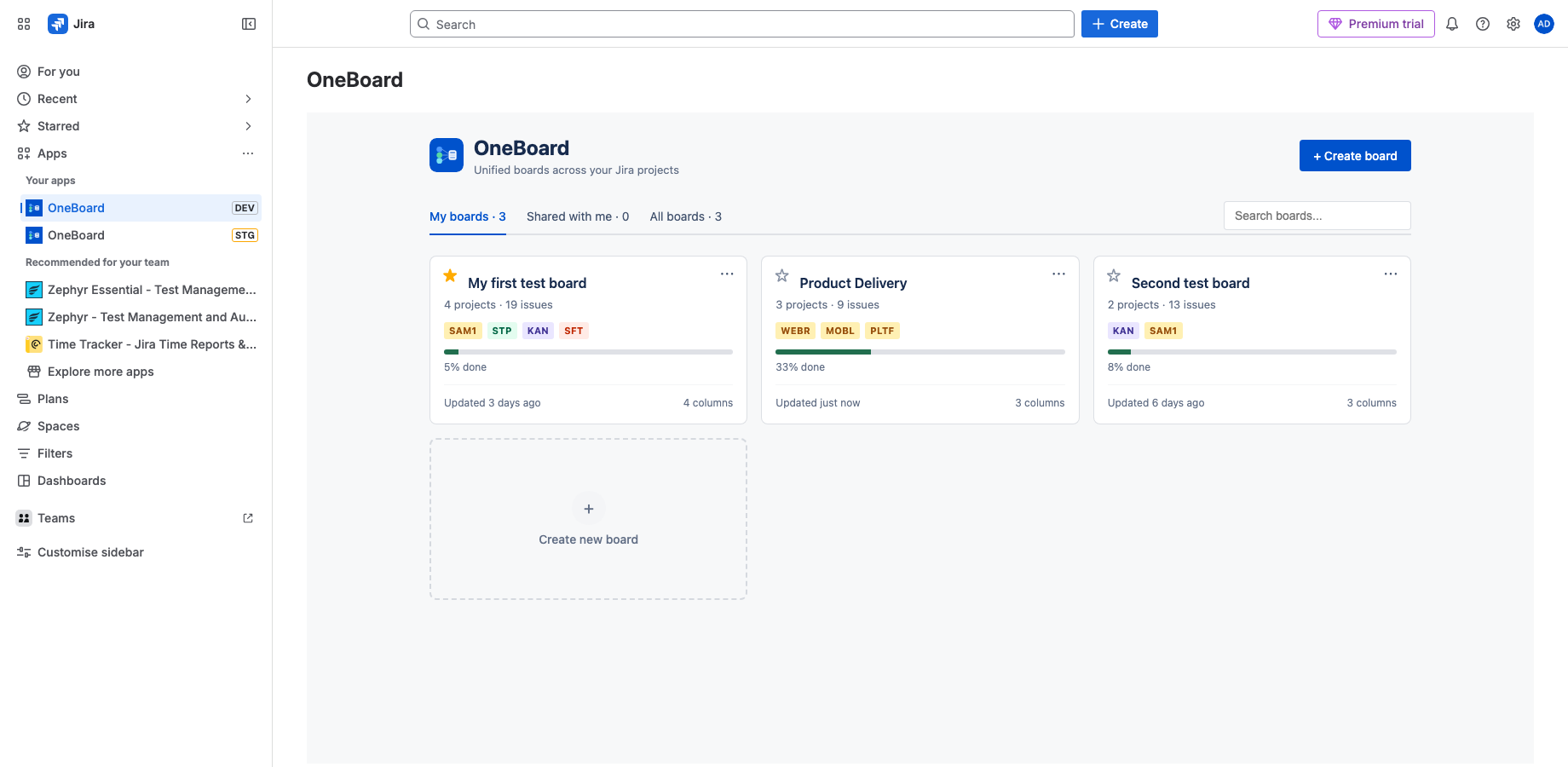Switch to My boards tab

pyautogui.click(x=468, y=216)
